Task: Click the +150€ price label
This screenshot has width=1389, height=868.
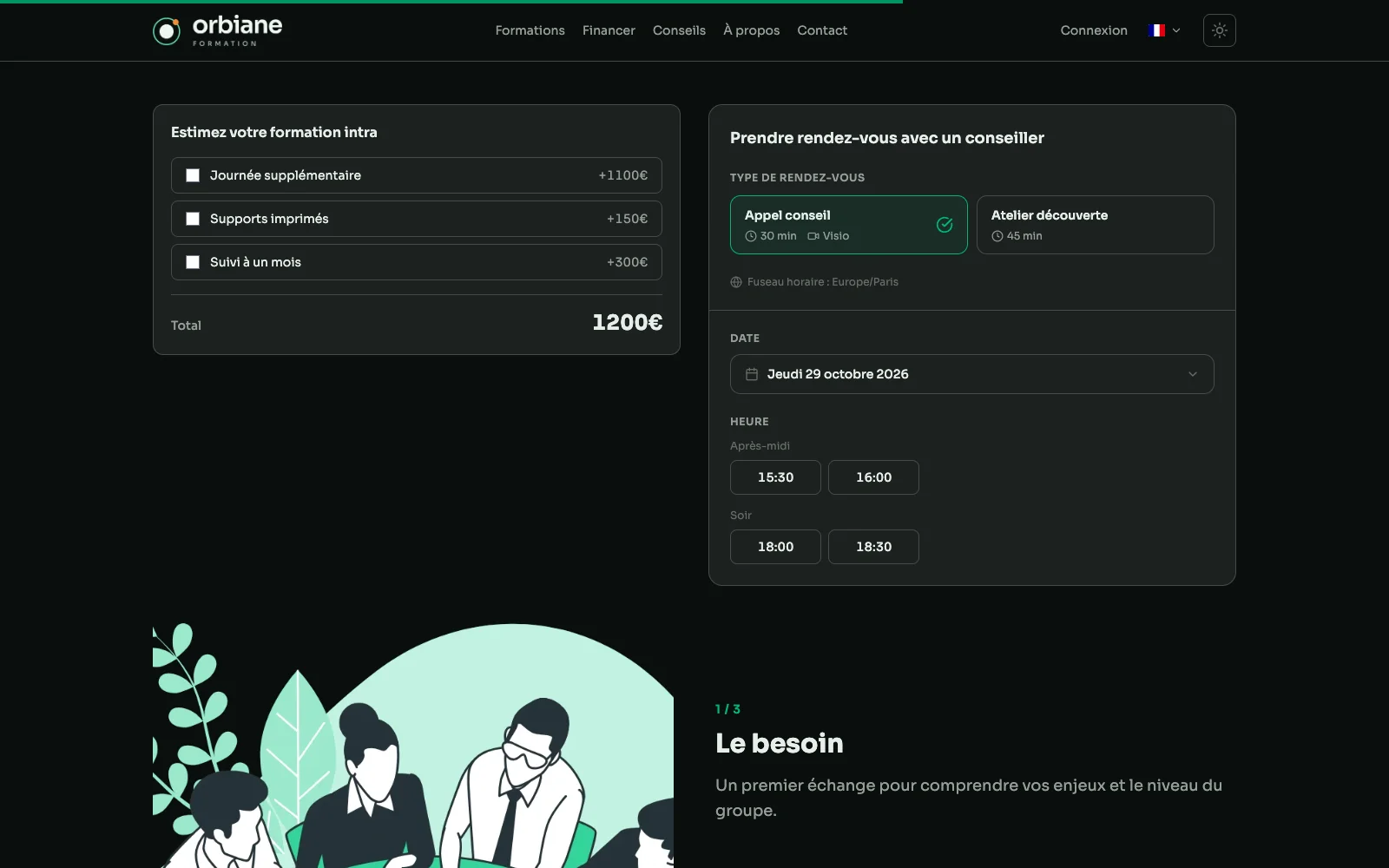Action: tap(627, 219)
